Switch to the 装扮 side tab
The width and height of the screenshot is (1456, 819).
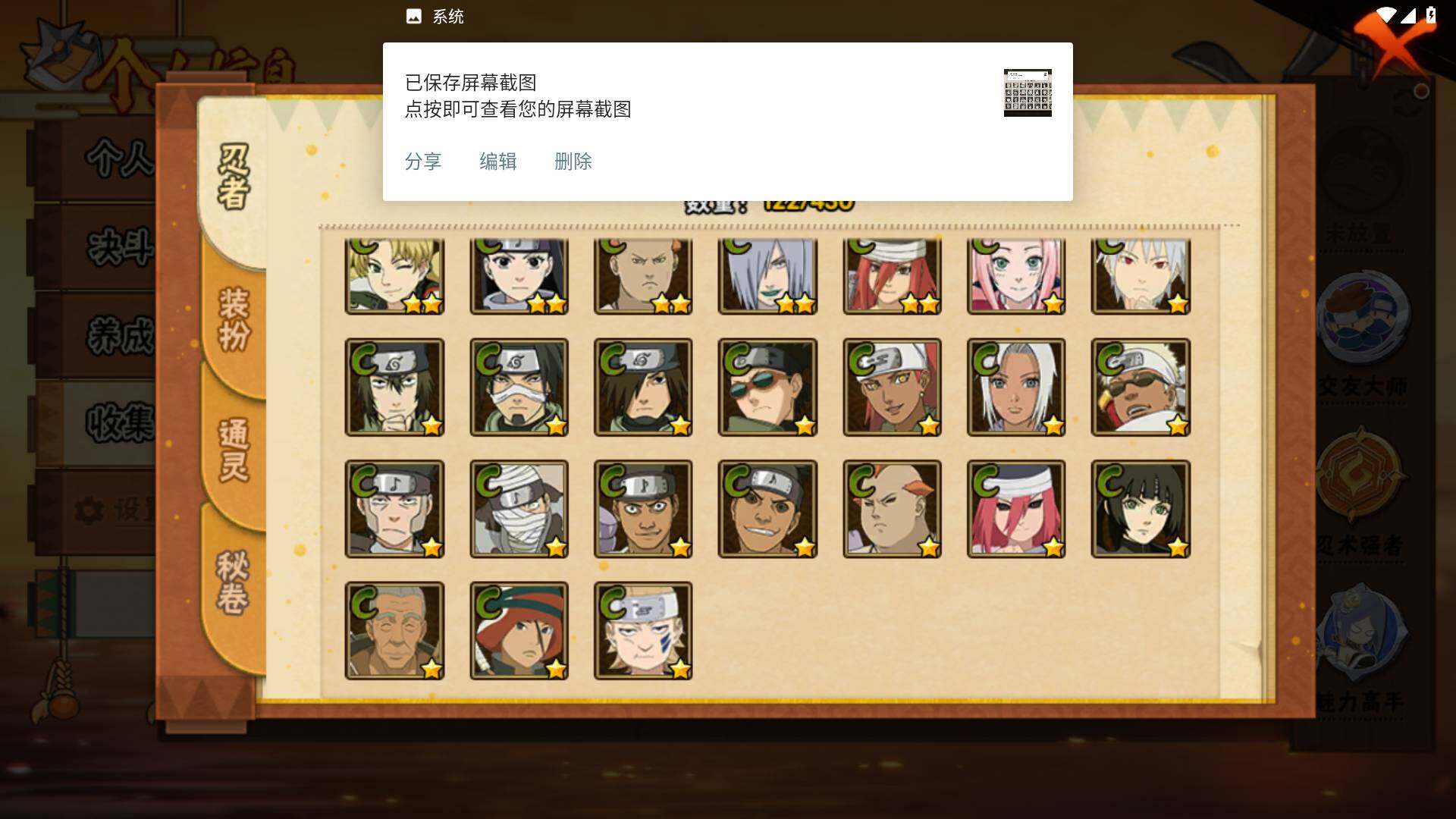click(234, 320)
